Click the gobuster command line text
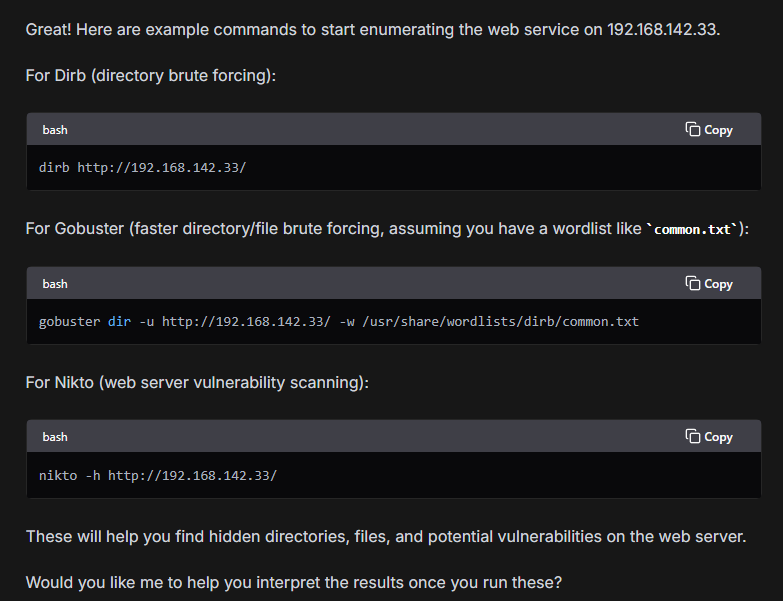Screen dimensions: 783x601 click(339, 321)
